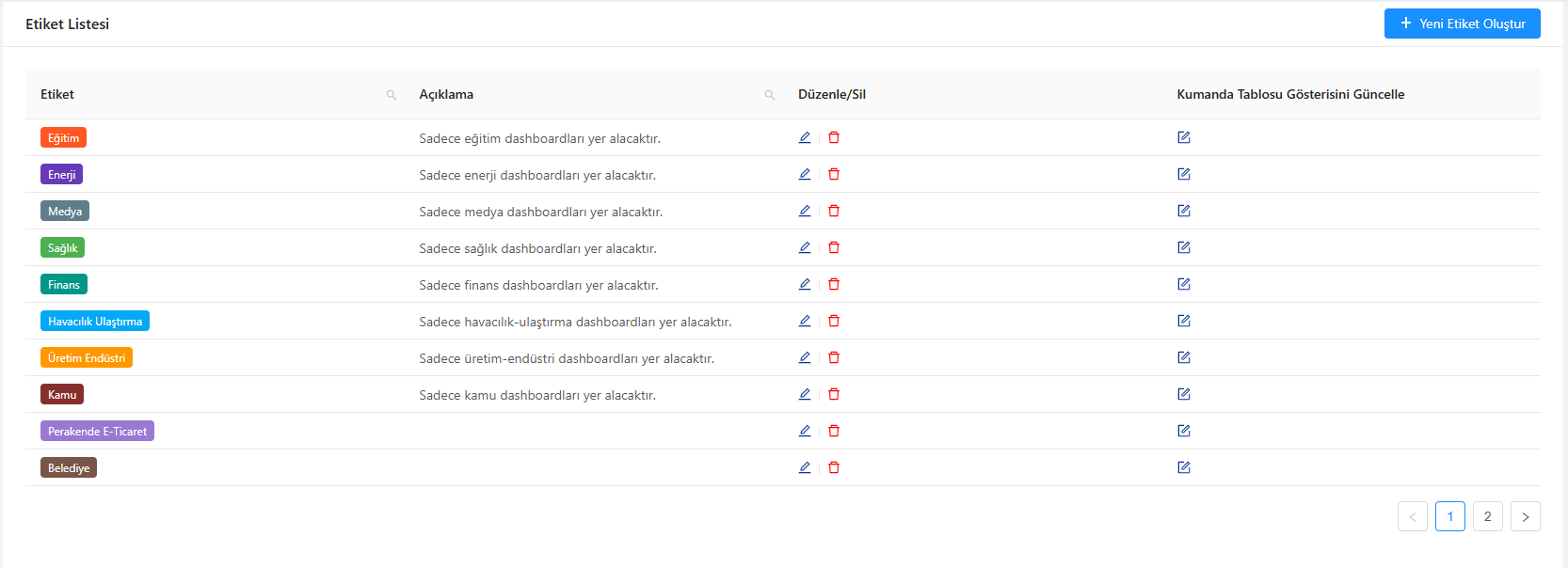Select page 1 in pagination
The image size is (1568, 568).
1449,516
